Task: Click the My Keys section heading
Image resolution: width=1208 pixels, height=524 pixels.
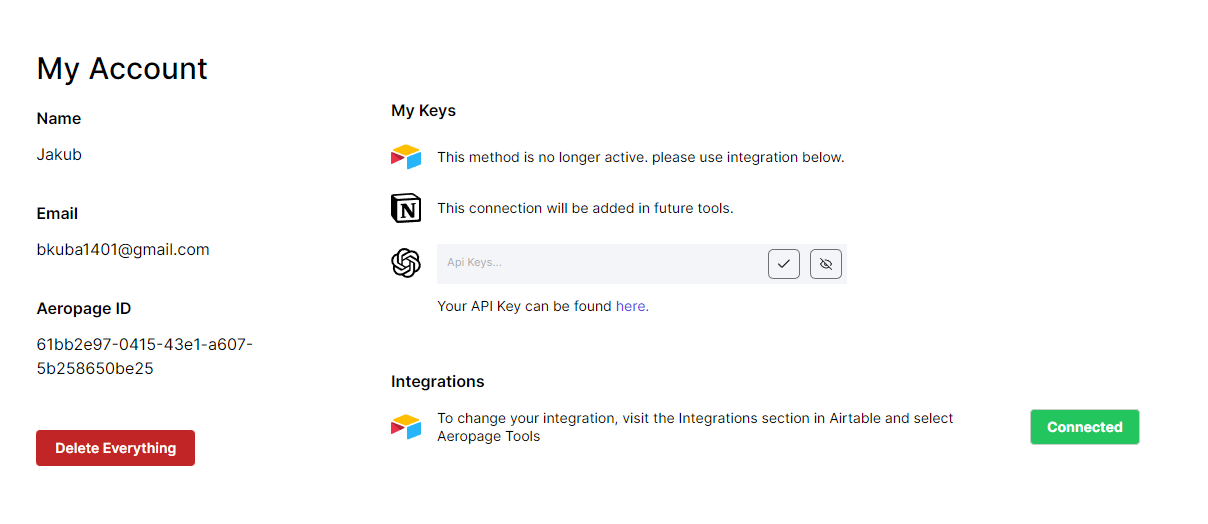Action: [423, 111]
